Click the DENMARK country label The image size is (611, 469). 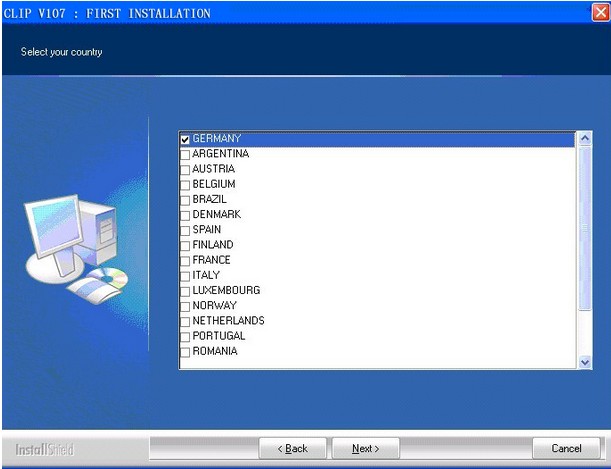click(x=217, y=214)
